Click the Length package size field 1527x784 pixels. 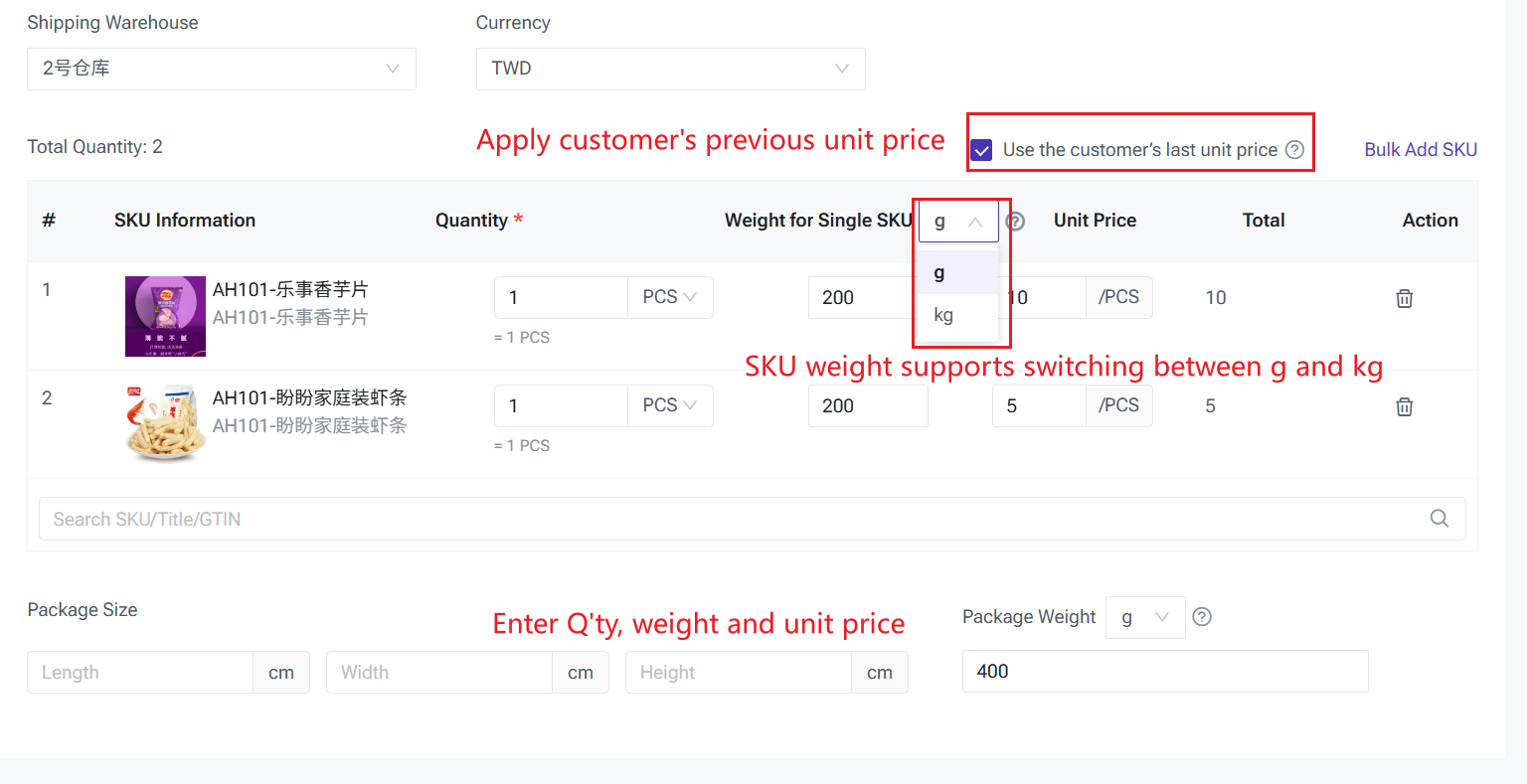(x=140, y=673)
